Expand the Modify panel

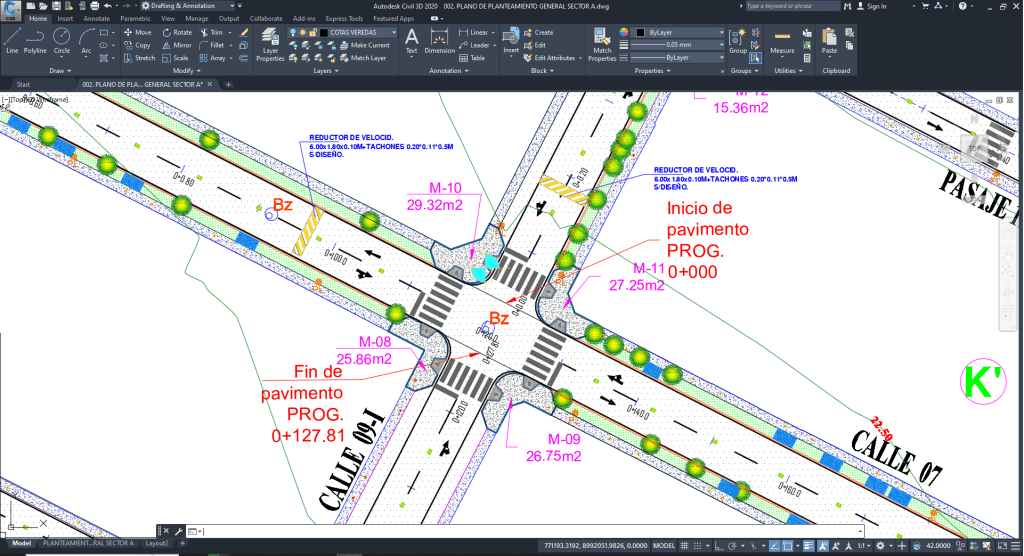pos(187,71)
